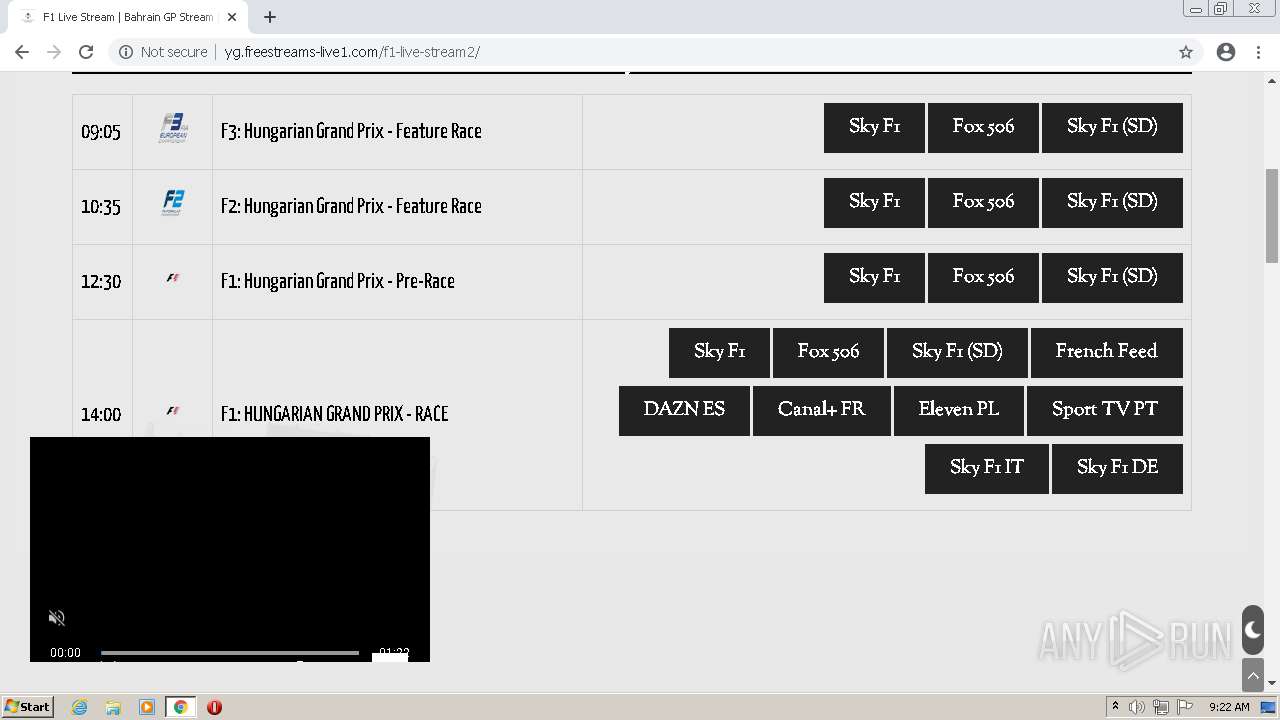Click the page vertical scrollbar thumb
Viewport: 1280px width, 720px height.
coord(1272,215)
